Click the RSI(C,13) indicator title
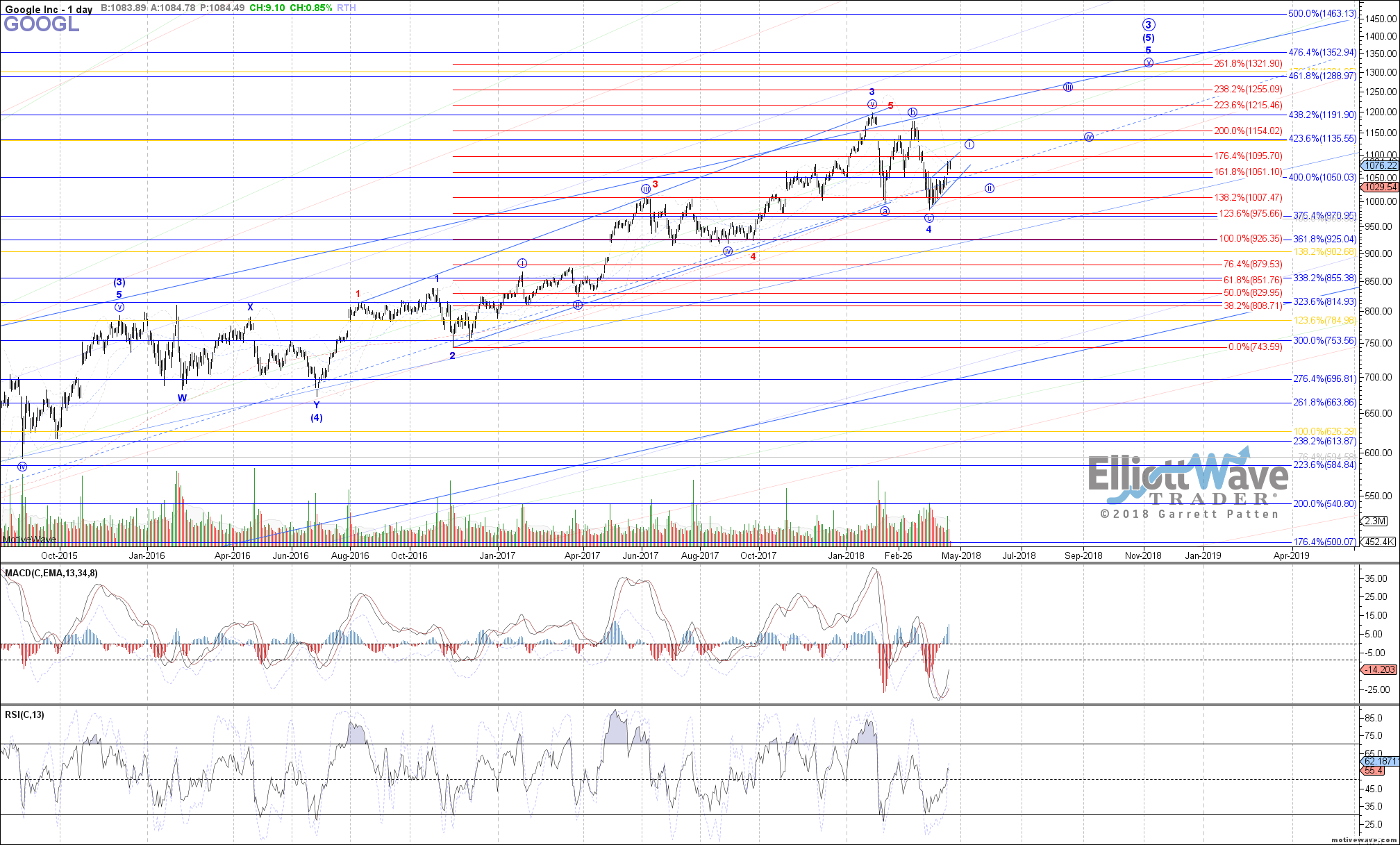1400x845 pixels. pyautogui.click(x=24, y=714)
